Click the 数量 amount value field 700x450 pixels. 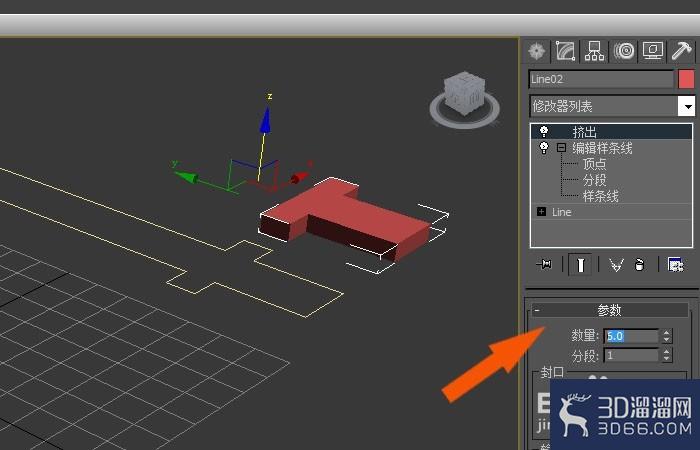631,336
